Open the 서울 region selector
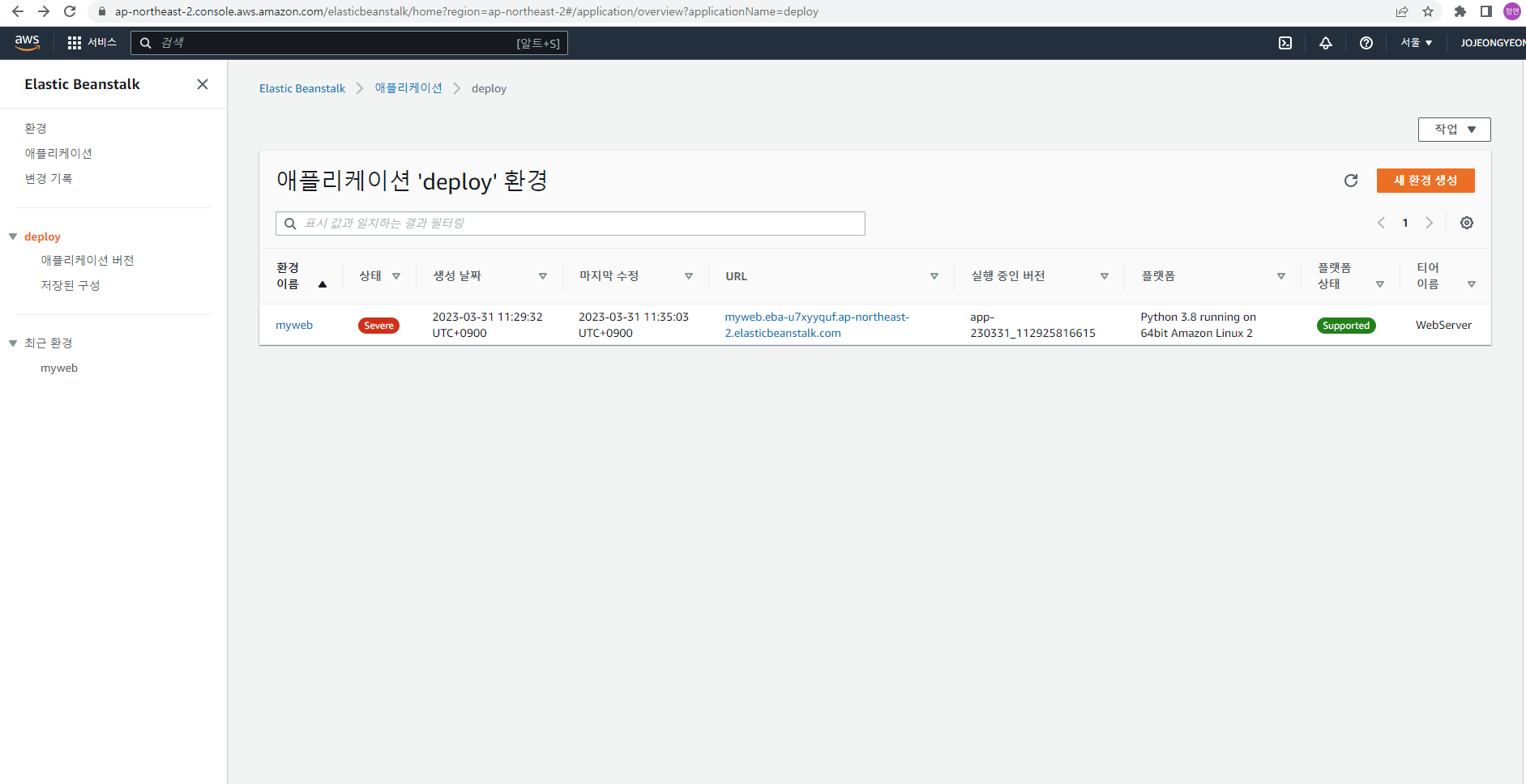 1417,43
